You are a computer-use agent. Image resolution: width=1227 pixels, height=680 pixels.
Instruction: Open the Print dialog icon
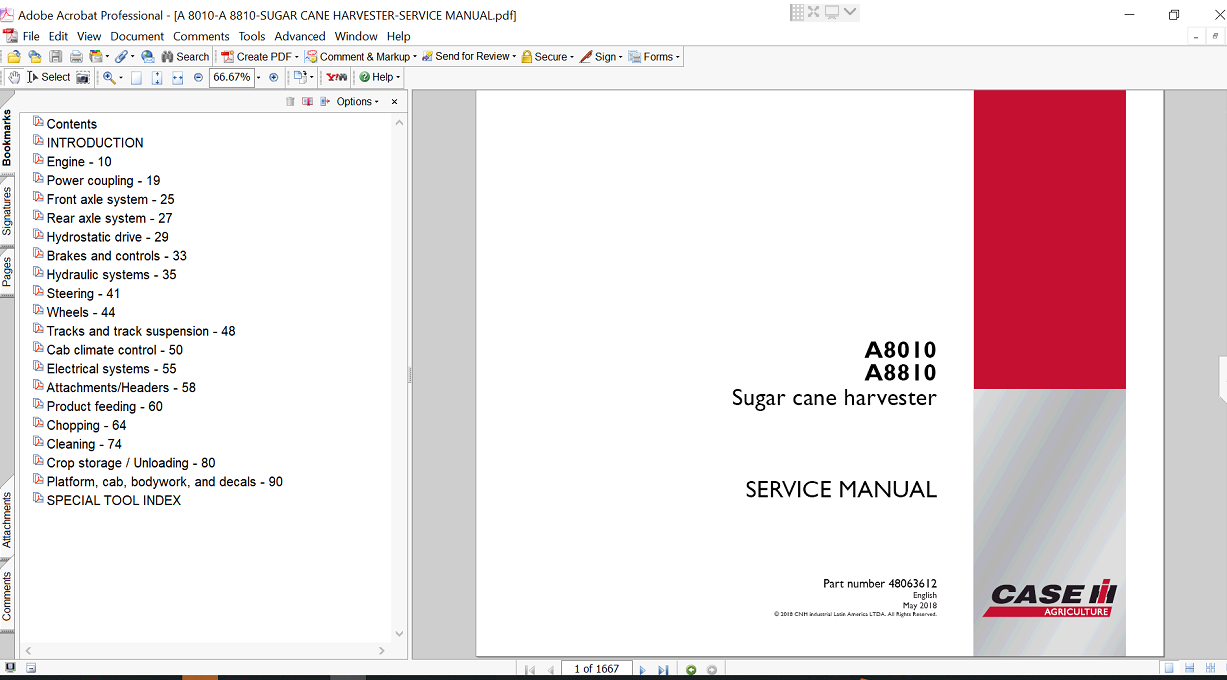(75, 56)
